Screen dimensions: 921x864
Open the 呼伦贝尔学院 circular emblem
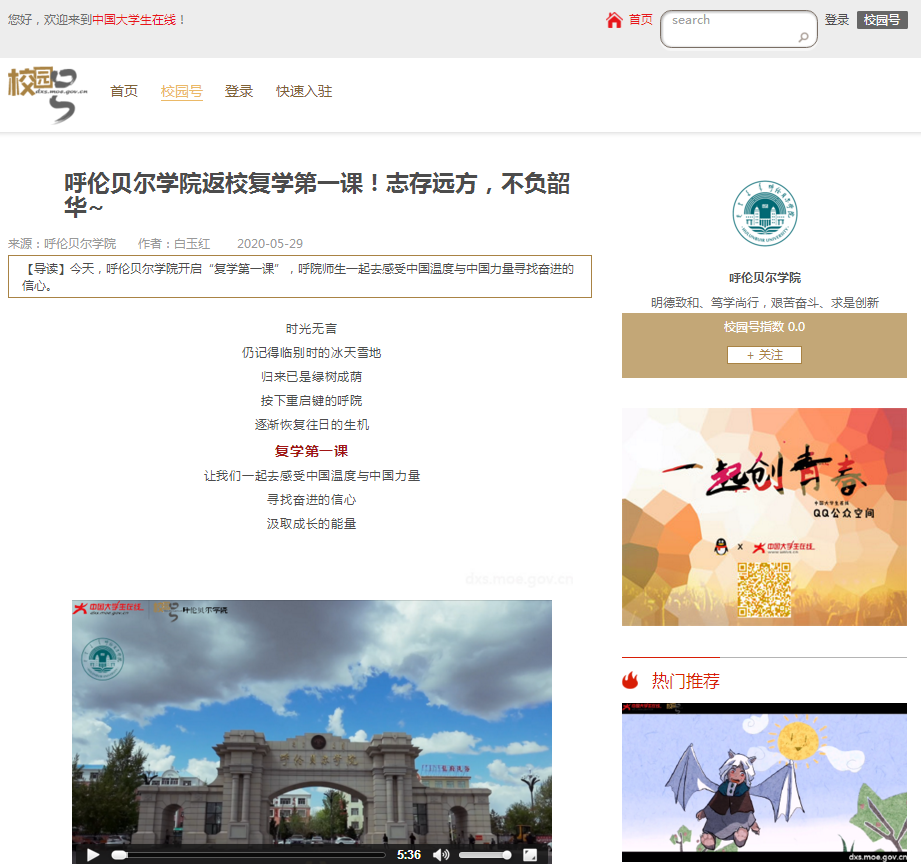(764, 214)
